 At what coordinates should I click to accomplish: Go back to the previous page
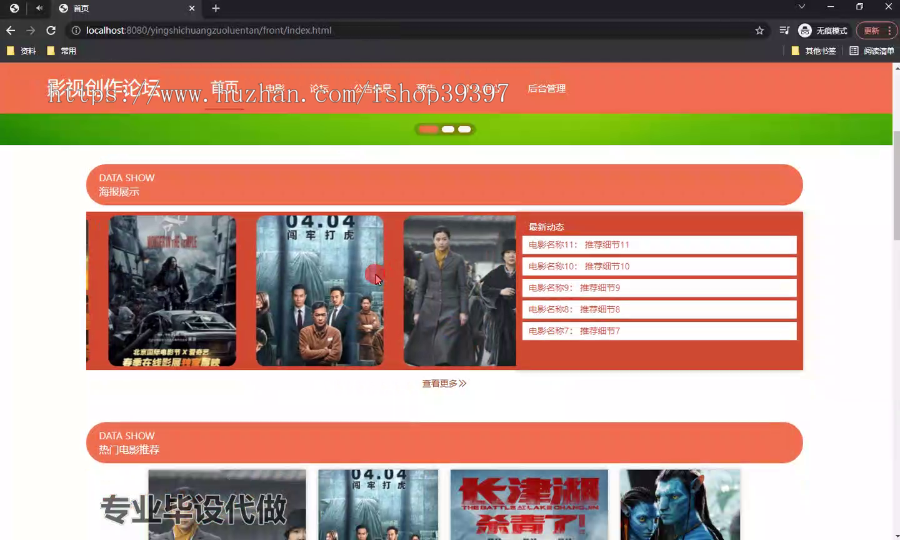pos(10,30)
